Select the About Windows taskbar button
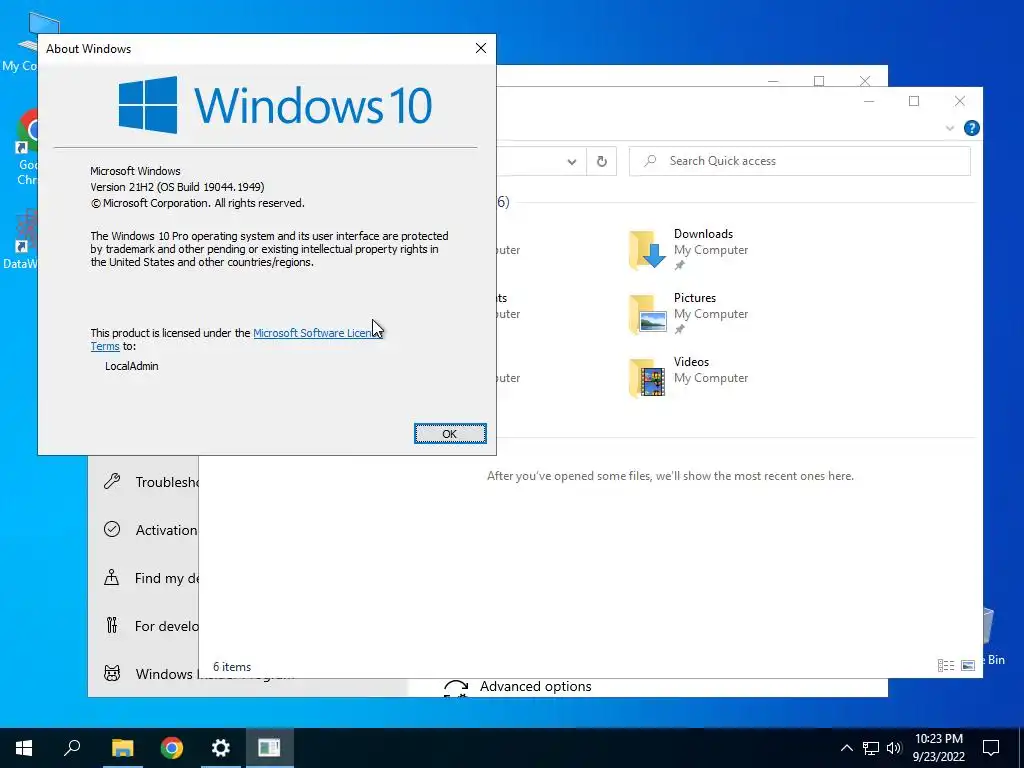Screen dimensions: 1024x768 pos(269,748)
